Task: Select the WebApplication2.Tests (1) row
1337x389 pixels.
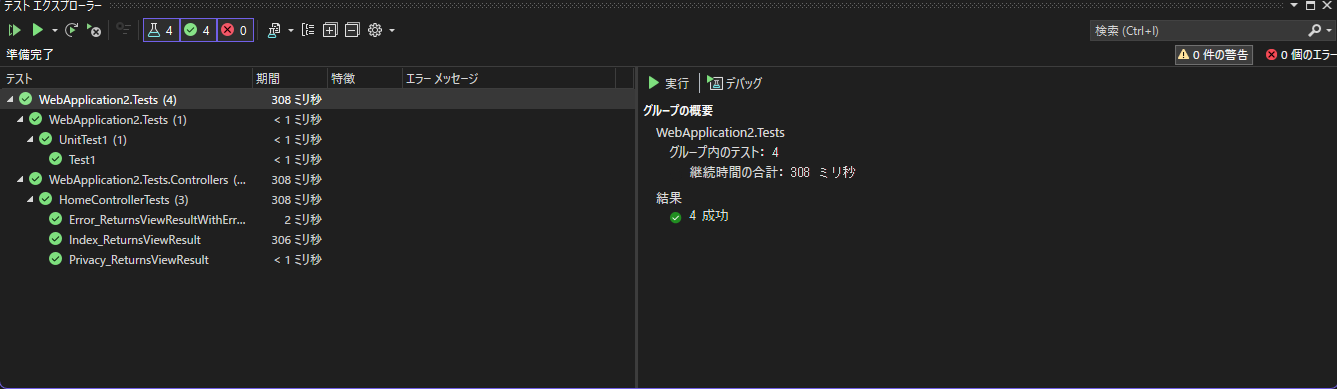Action: pos(318,119)
